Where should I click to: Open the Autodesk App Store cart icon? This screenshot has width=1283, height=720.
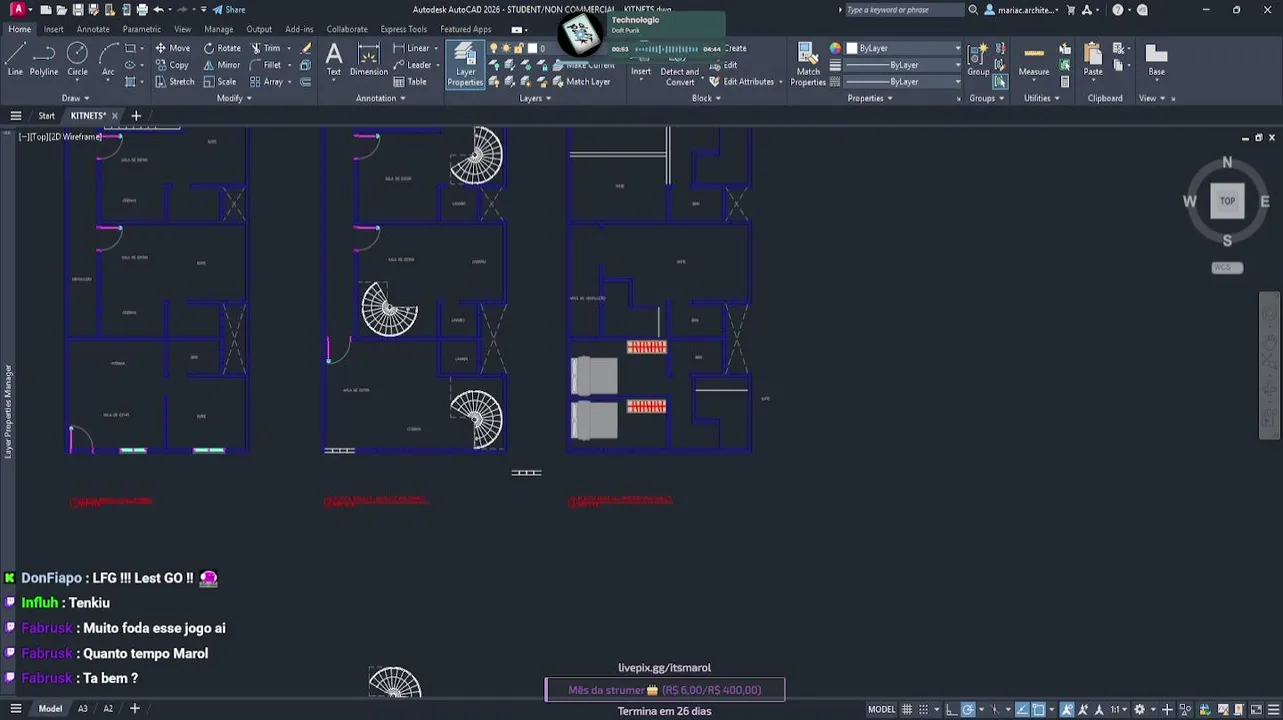coord(1071,10)
